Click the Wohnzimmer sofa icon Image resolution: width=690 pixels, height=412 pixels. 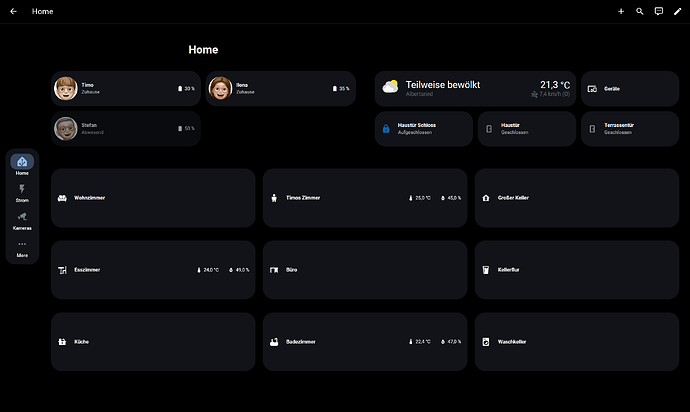pos(62,198)
